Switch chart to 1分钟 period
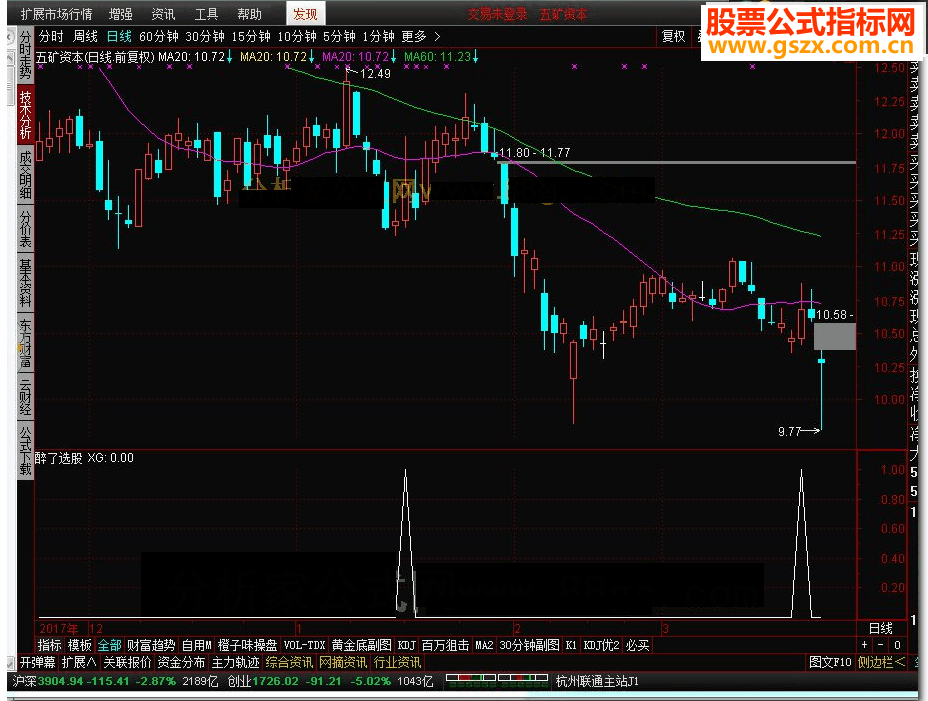The image size is (928, 701). pyautogui.click(x=378, y=37)
